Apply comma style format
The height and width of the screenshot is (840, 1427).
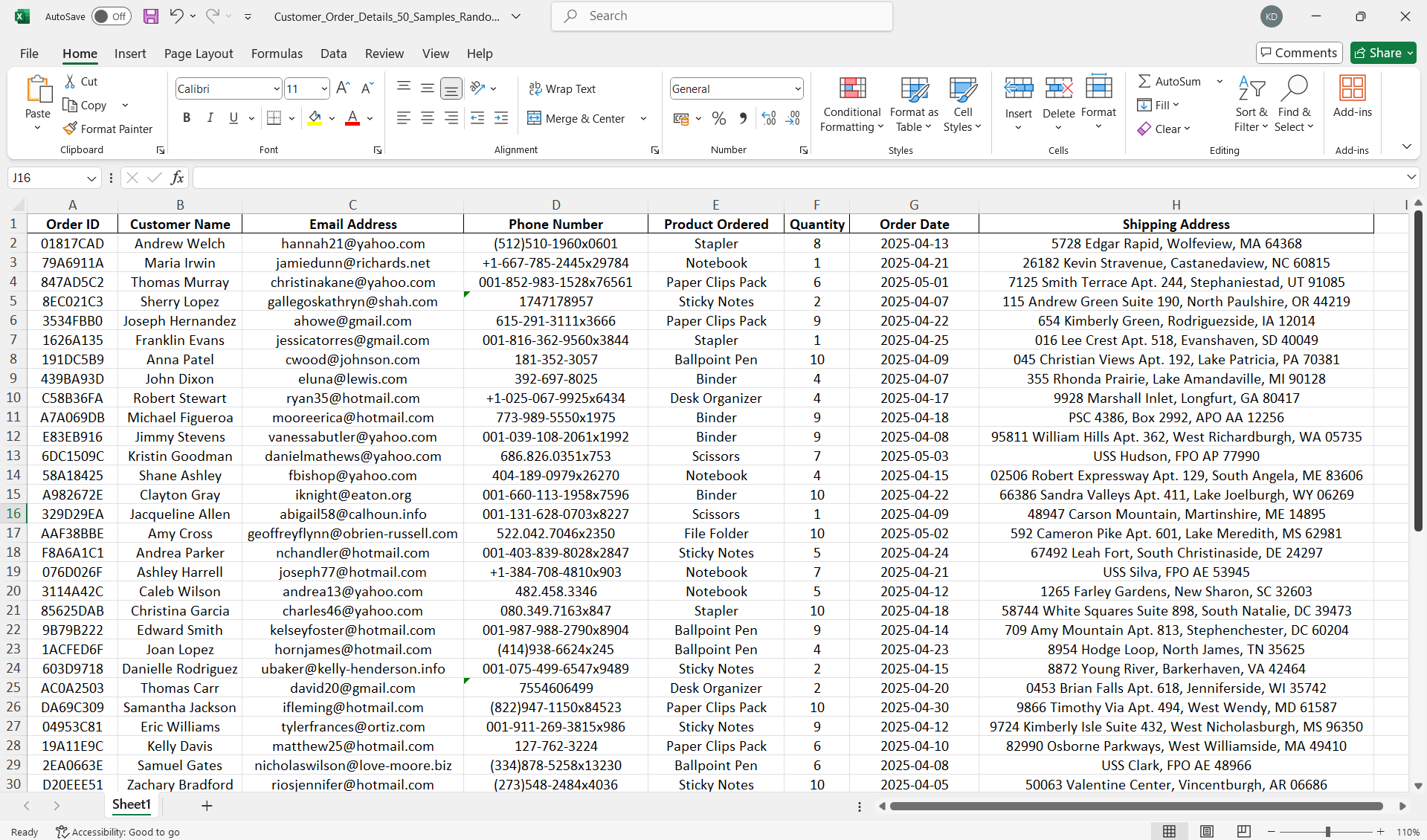(743, 118)
